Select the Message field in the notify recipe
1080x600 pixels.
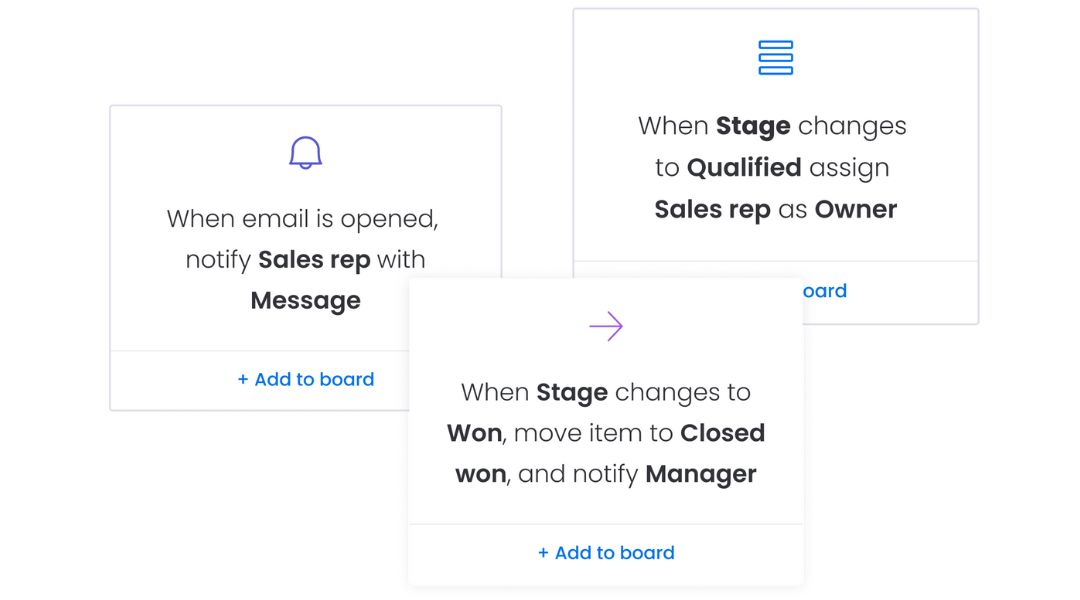click(x=305, y=301)
